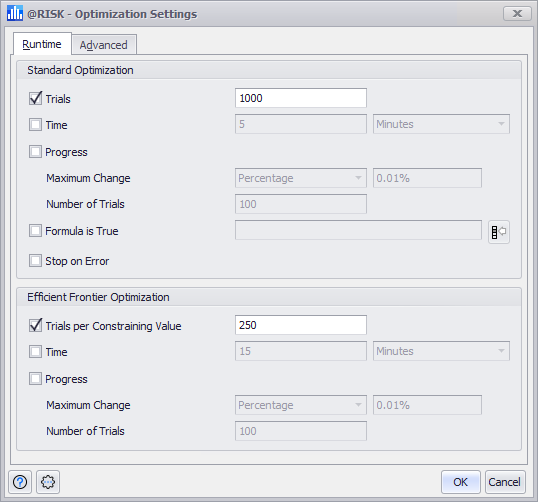This screenshot has width=538, height=502.
Task: Expand Standard Maximum Change Percentage dropdown
Action: (x=301, y=178)
